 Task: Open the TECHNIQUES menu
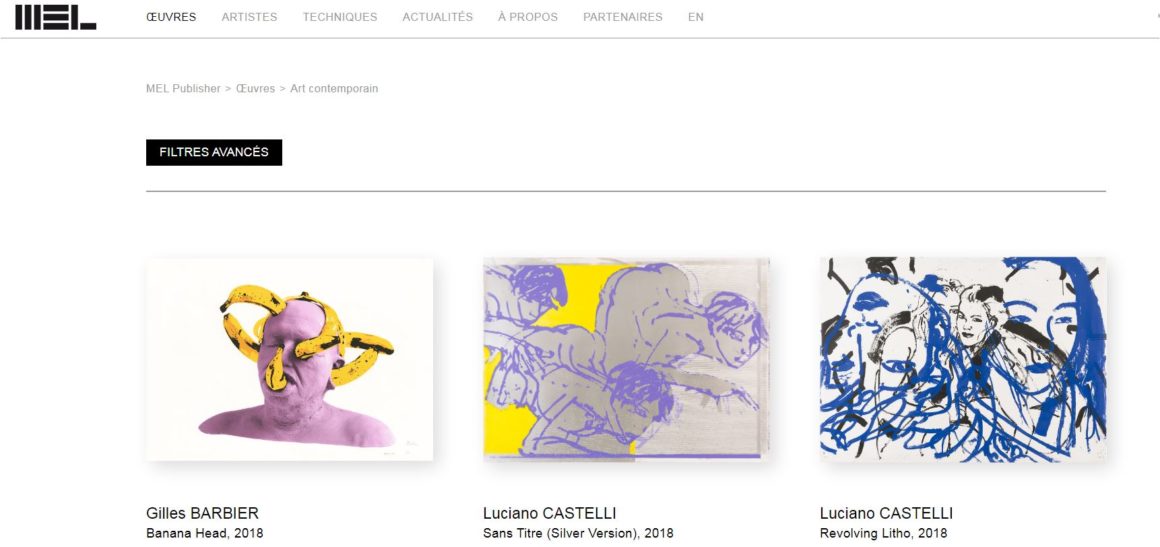coord(340,17)
